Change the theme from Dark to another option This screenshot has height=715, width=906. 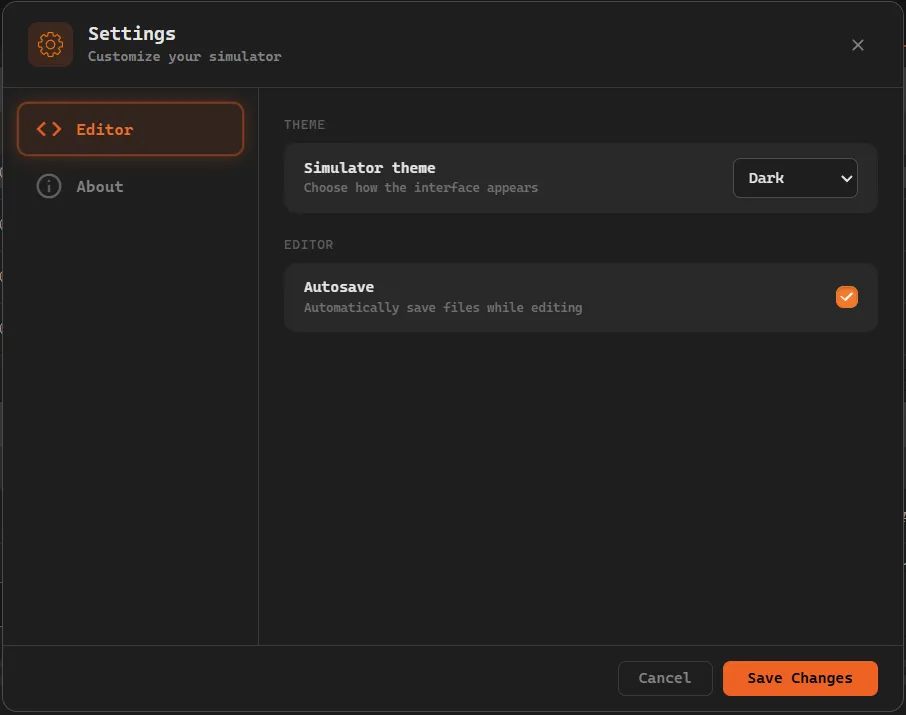click(795, 178)
